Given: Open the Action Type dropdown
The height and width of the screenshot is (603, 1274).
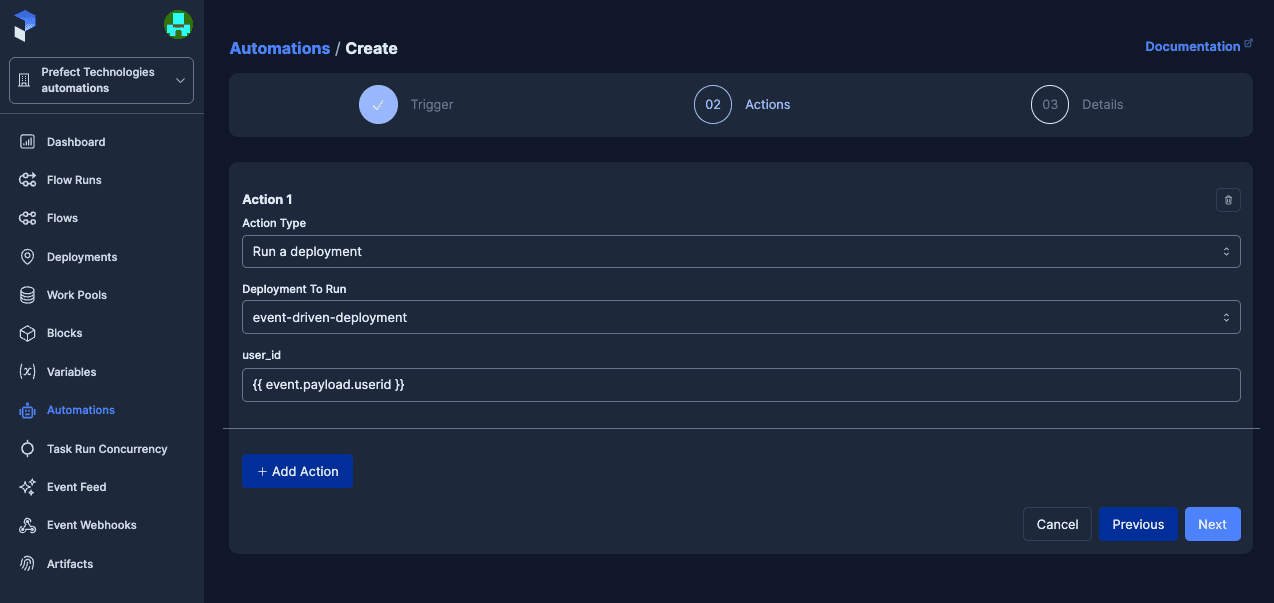Looking at the screenshot, I should point(740,251).
